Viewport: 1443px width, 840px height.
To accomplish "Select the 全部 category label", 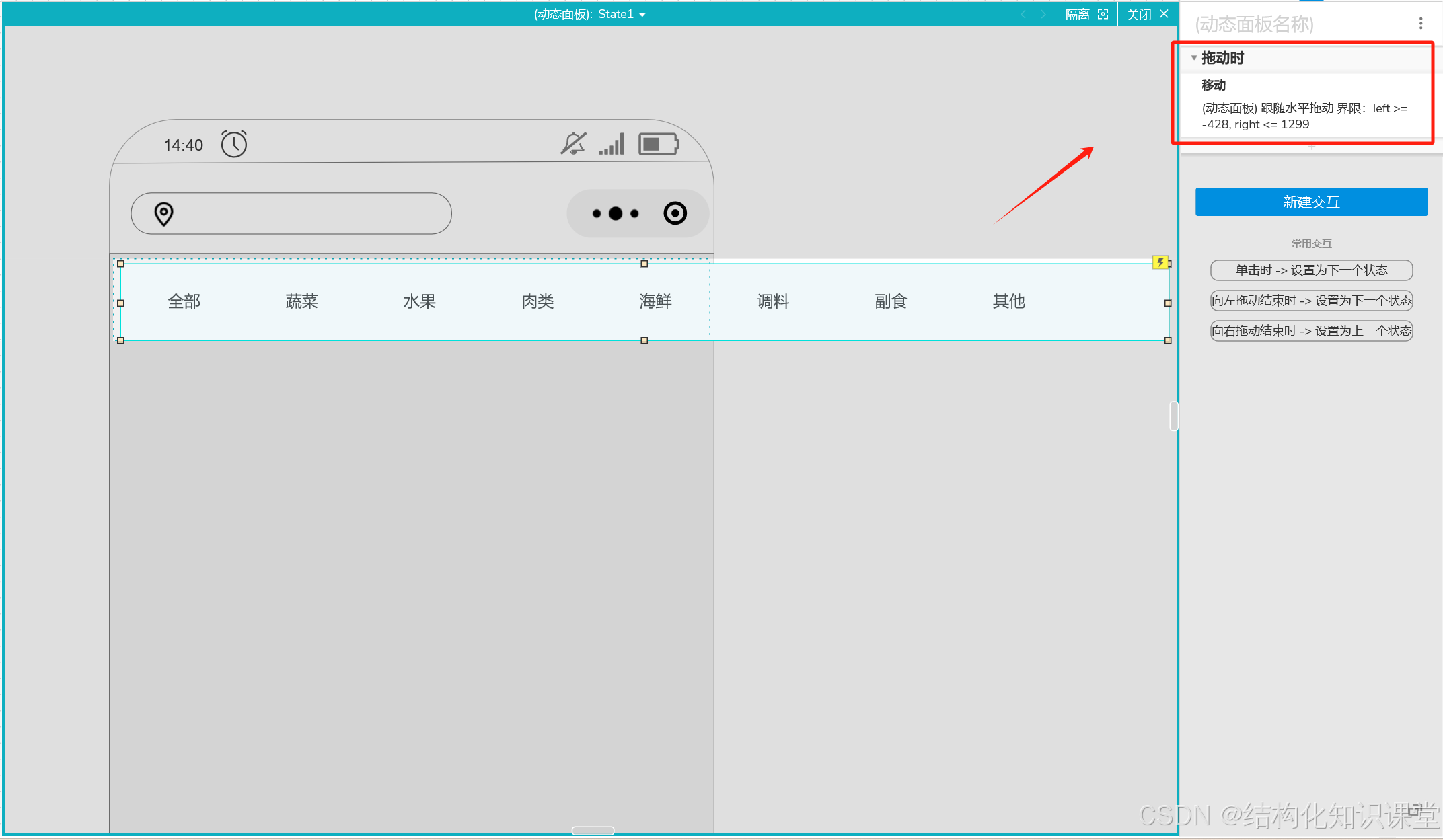I will [184, 301].
